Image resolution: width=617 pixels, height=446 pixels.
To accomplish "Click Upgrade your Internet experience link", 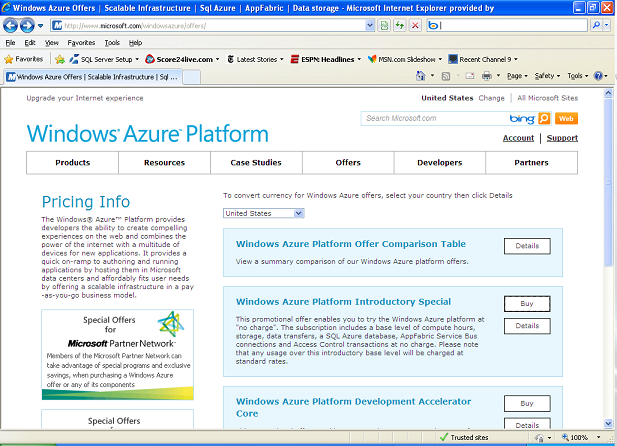I will [x=85, y=98].
